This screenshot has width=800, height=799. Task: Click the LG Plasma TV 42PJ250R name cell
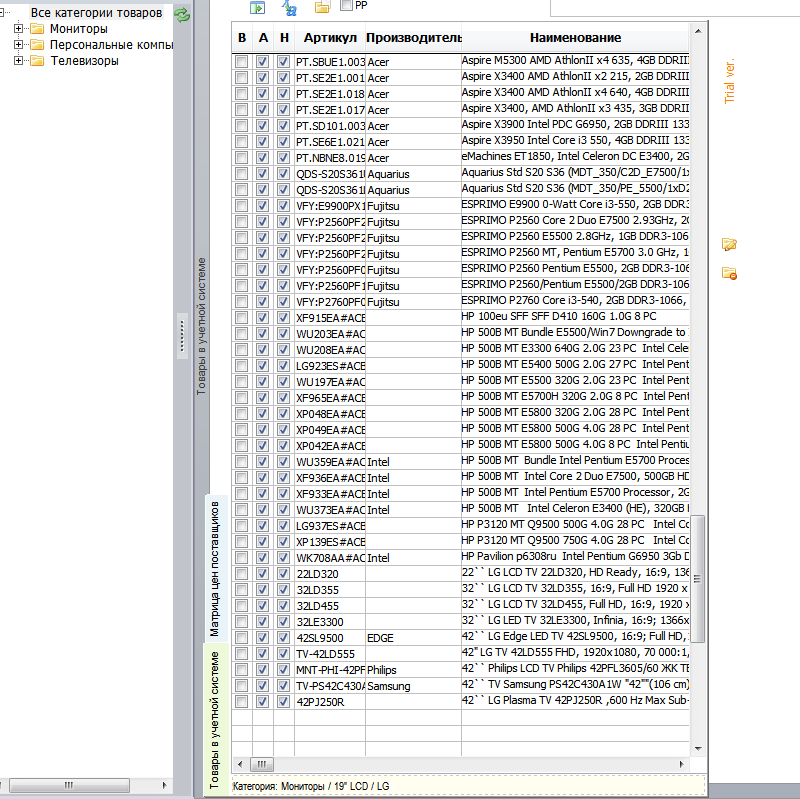575,700
